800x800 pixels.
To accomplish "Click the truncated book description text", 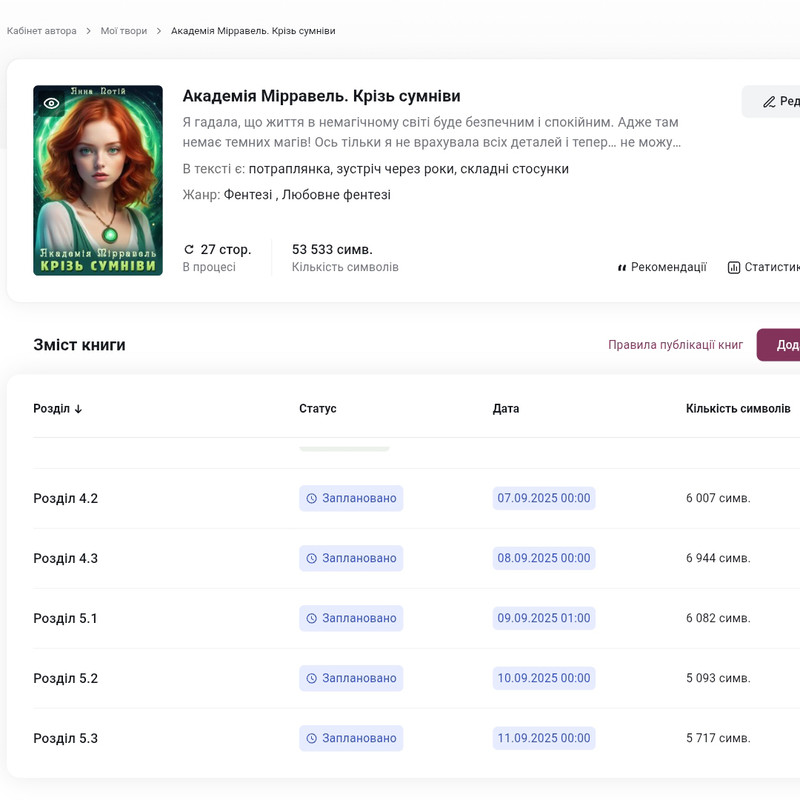I will point(432,133).
